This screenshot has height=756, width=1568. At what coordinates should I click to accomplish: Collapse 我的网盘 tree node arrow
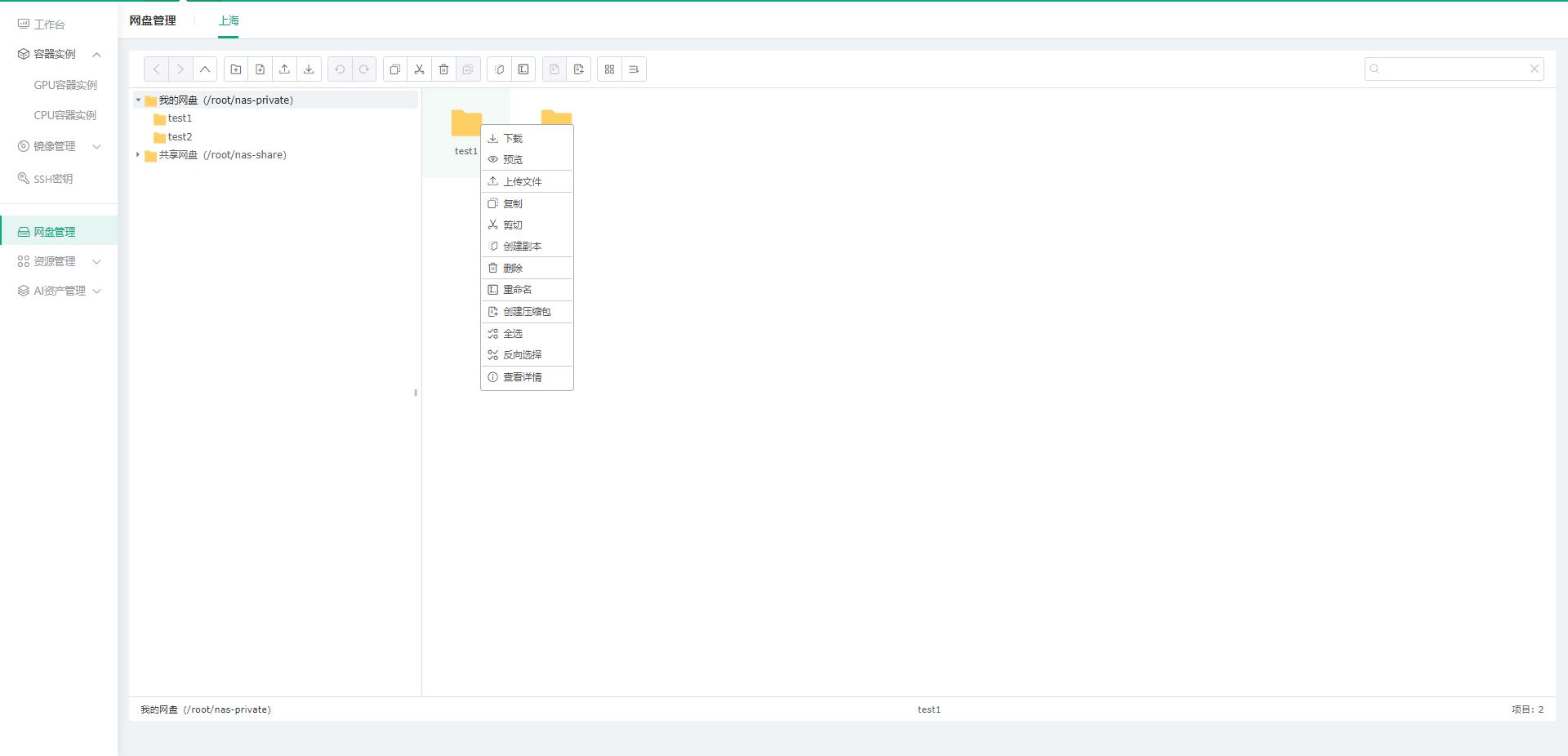138,100
